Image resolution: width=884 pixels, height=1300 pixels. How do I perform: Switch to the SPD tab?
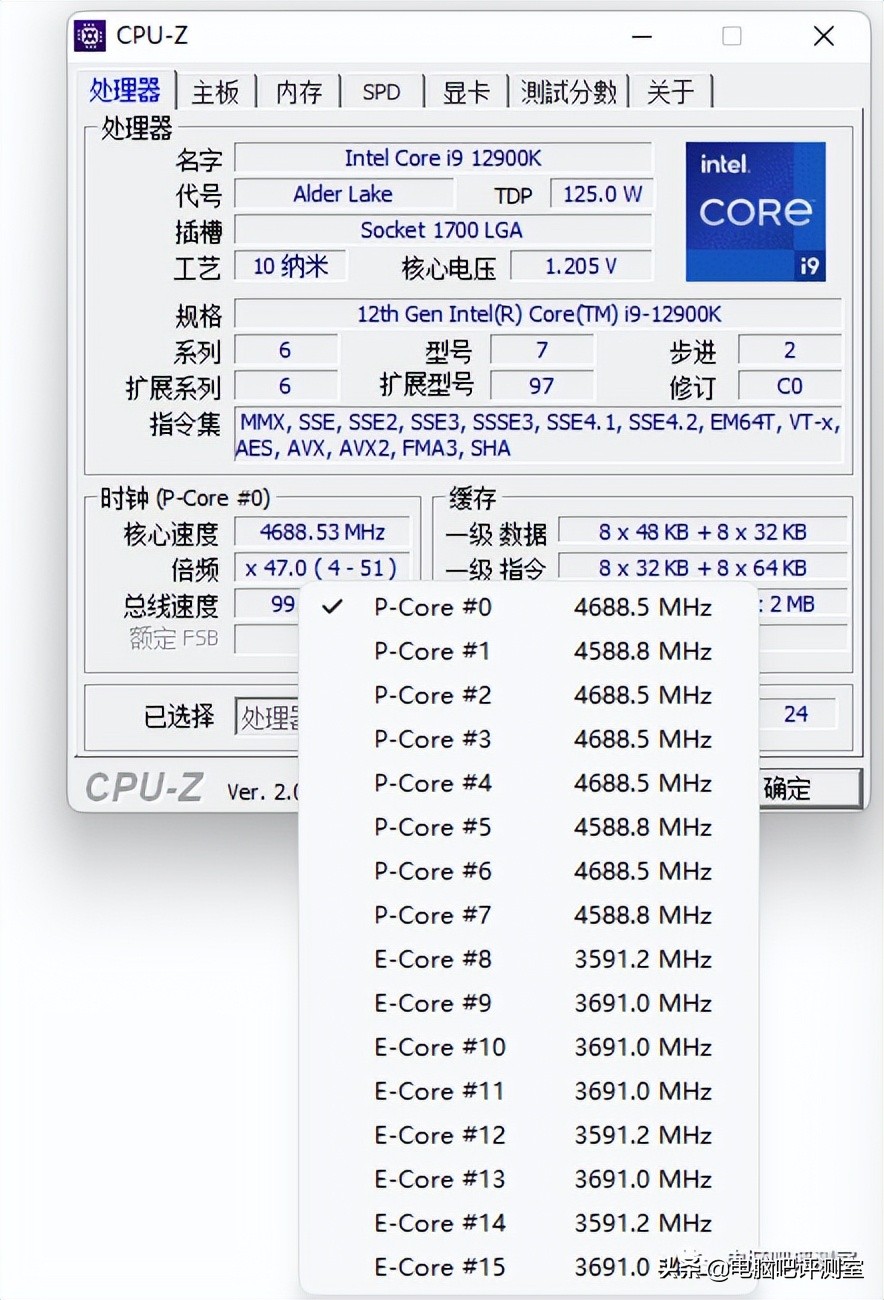point(381,92)
